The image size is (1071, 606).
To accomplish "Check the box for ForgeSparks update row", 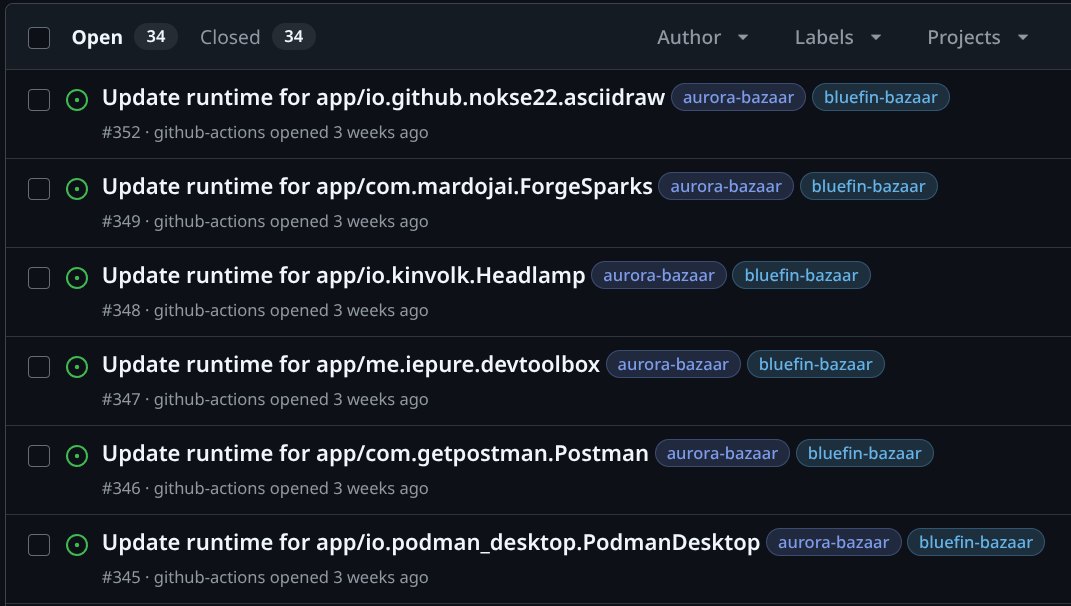I will click(39, 189).
